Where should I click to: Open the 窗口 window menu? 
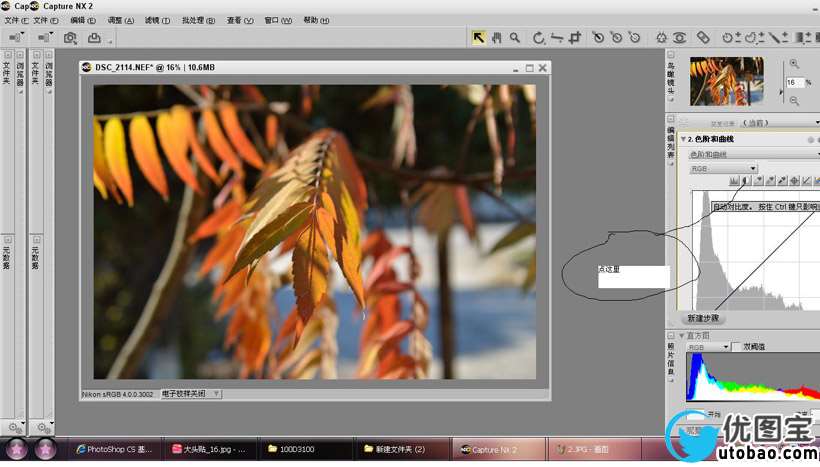pos(278,20)
